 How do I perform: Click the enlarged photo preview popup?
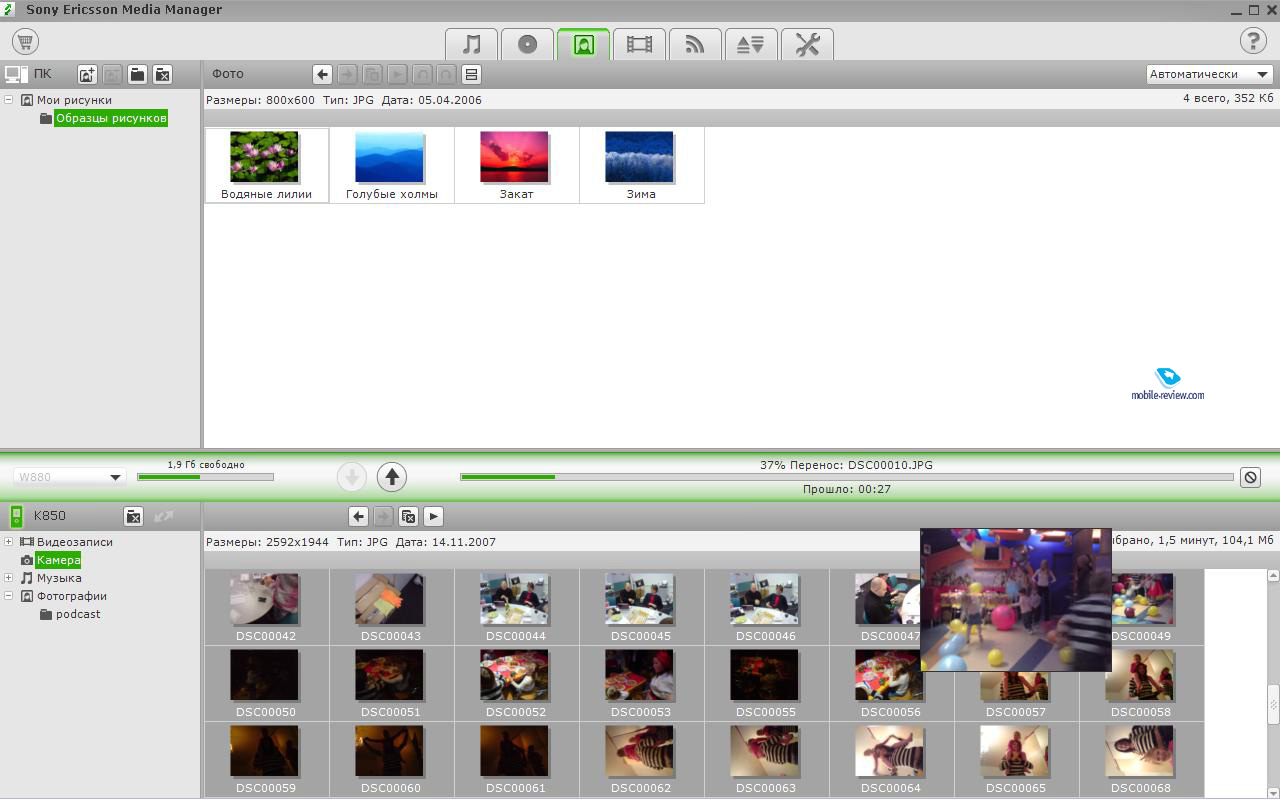coord(1016,600)
